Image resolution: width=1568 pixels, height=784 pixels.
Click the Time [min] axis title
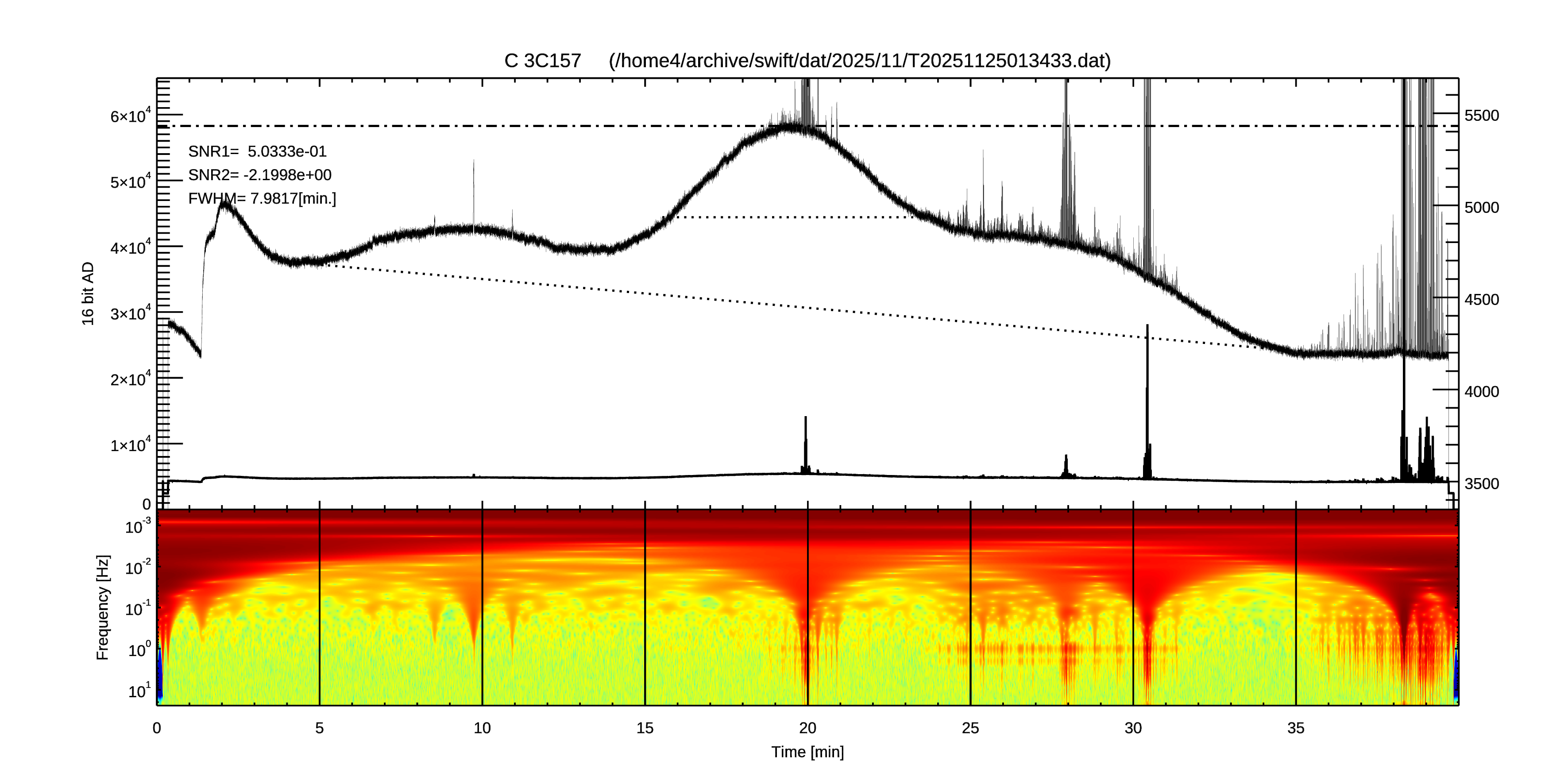807,753
